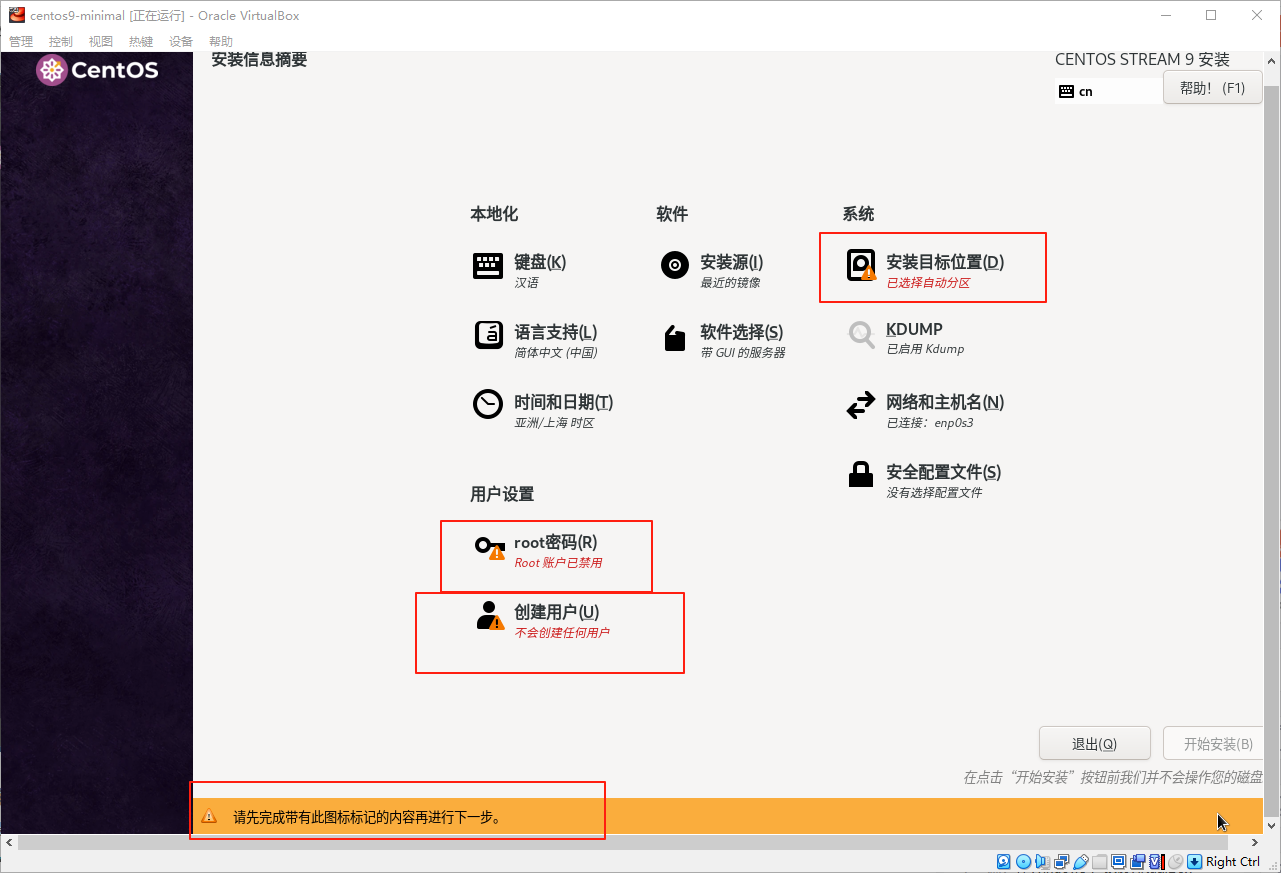This screenshot has height=873, width=1281.
Task: Click '已启用 Kdump' status text
Action: click(x=925, y=349)
